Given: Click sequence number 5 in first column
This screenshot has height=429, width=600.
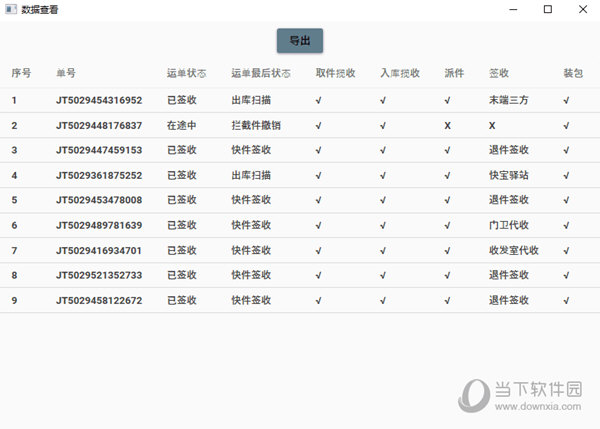Looking at the screenshot, I should (x=14, y=200).
